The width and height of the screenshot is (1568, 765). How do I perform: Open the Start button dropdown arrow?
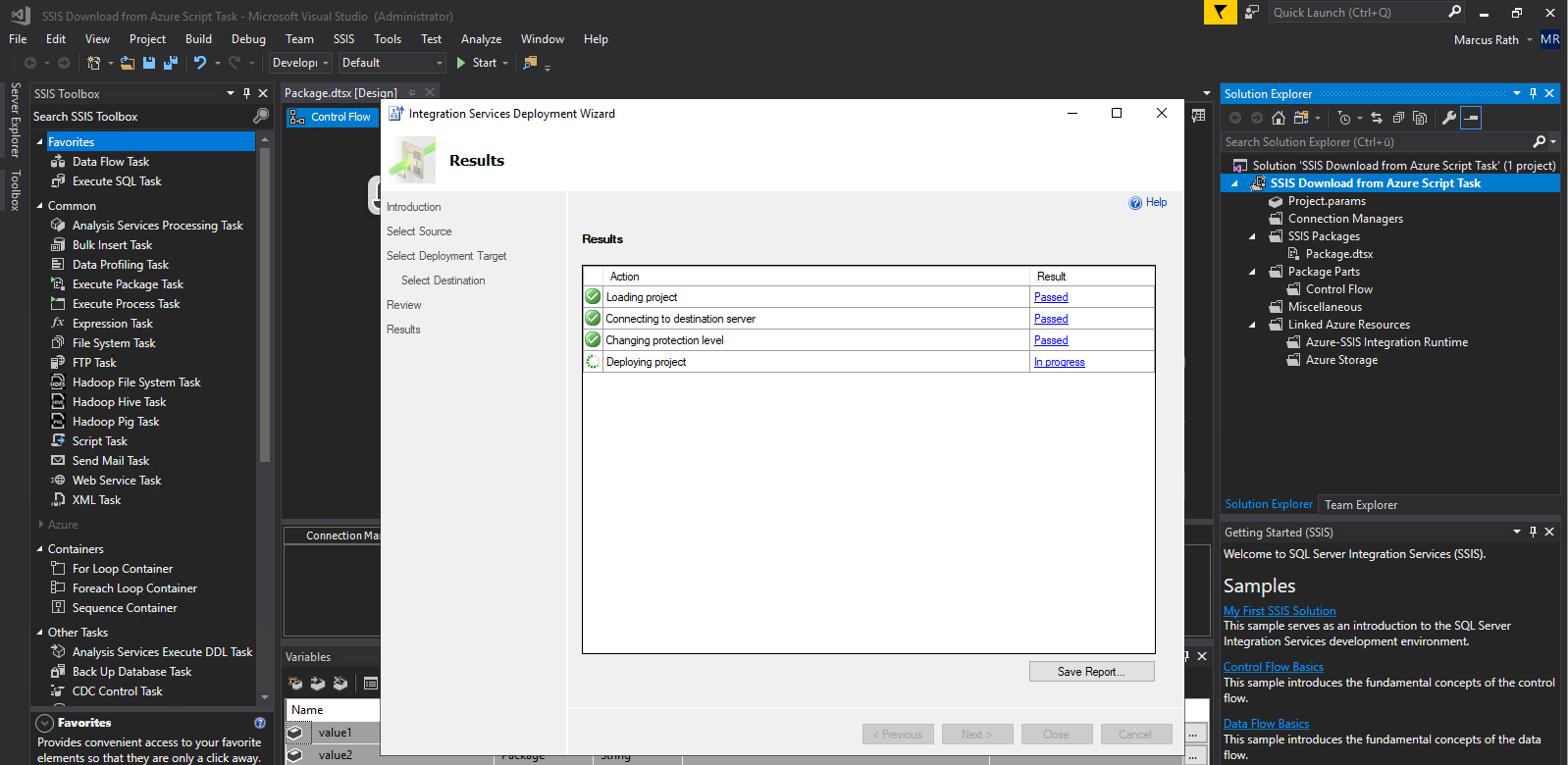point(505,63)
